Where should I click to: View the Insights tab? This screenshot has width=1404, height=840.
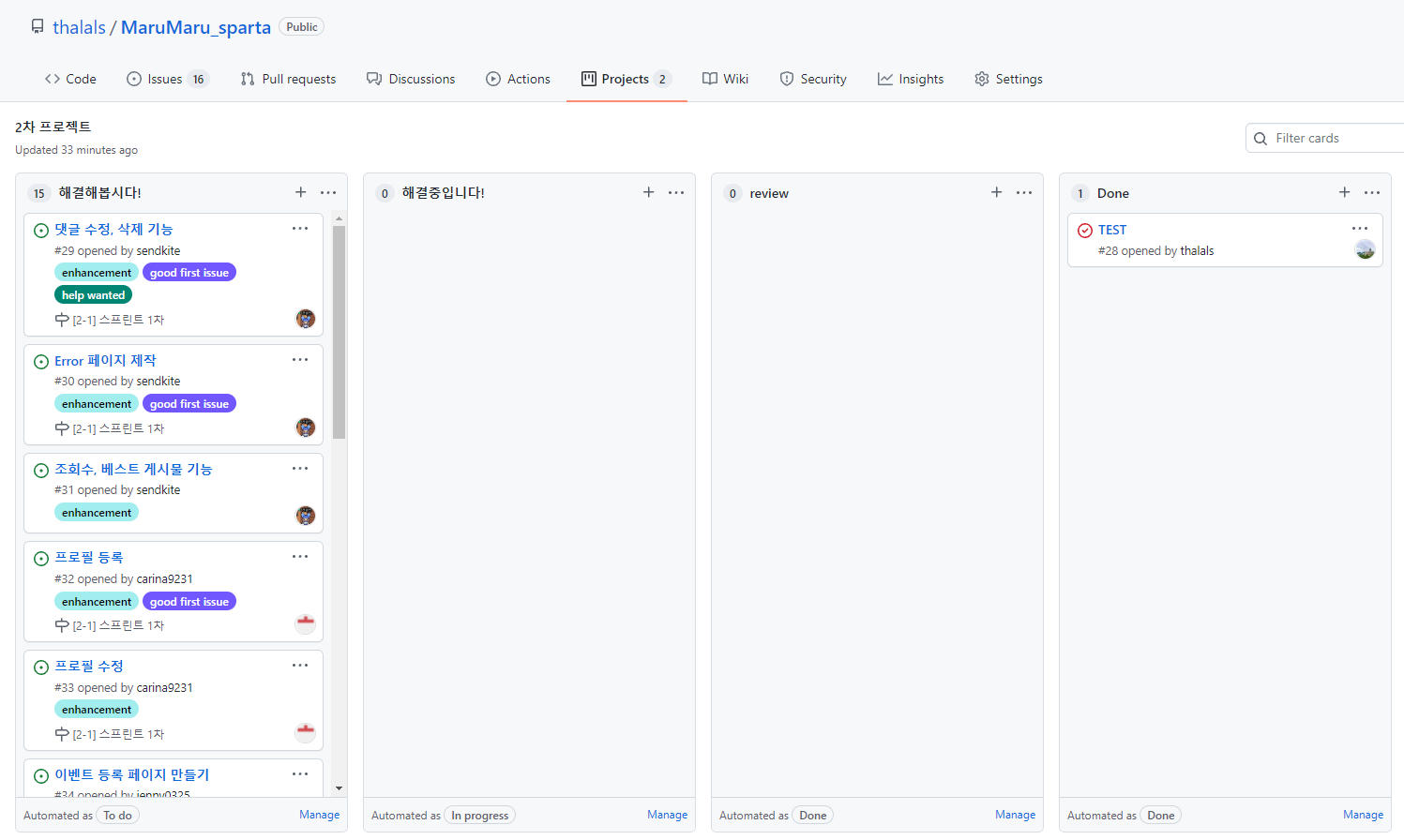tap(911, 79)
